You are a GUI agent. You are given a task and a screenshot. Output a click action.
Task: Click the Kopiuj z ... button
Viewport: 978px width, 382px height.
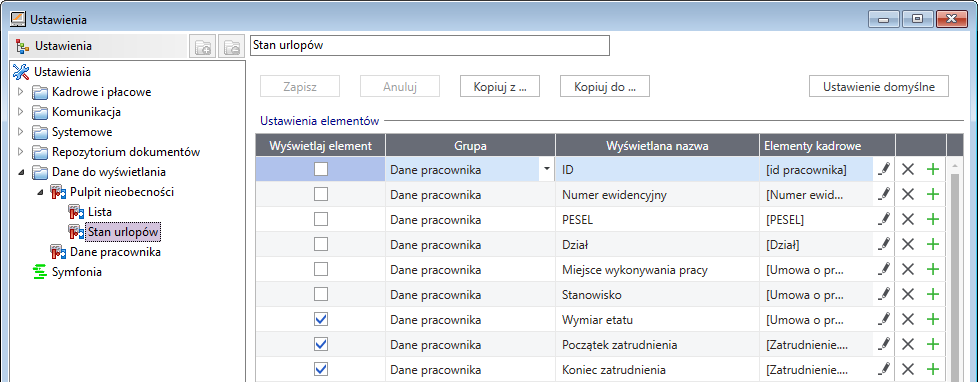(500, 87)
